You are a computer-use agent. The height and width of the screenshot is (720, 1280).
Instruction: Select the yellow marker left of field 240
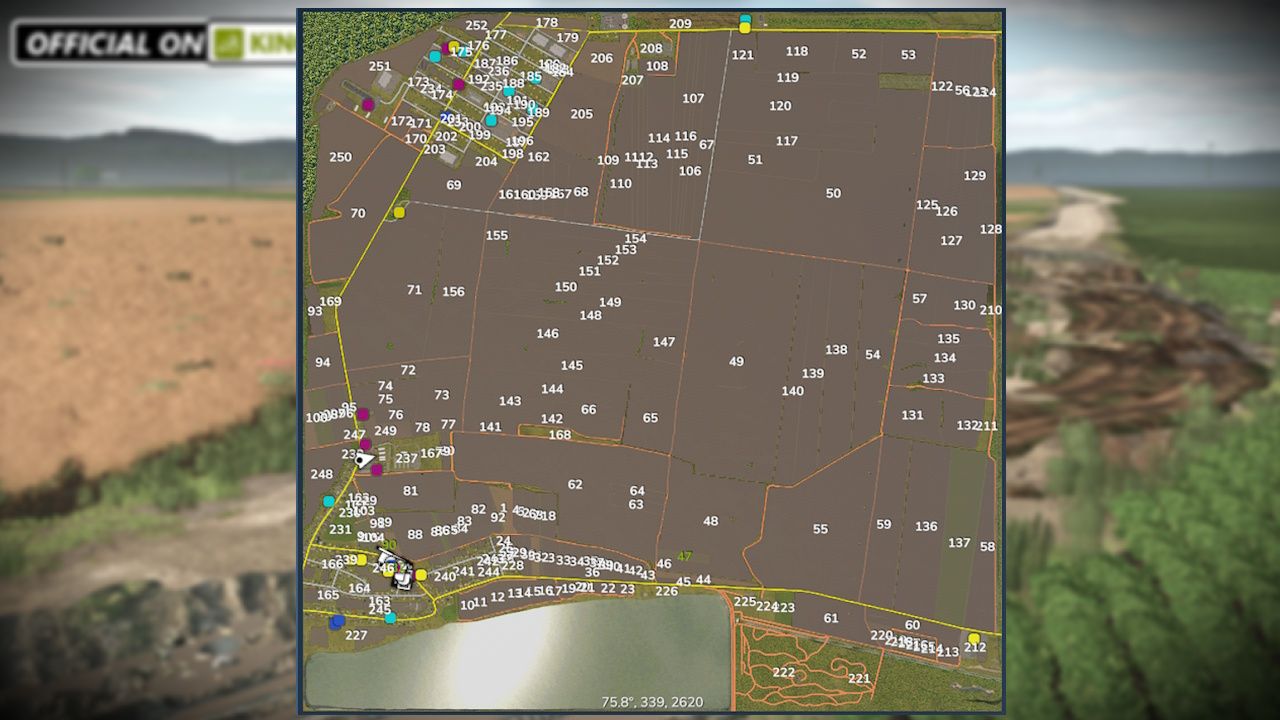coord(421,575)
